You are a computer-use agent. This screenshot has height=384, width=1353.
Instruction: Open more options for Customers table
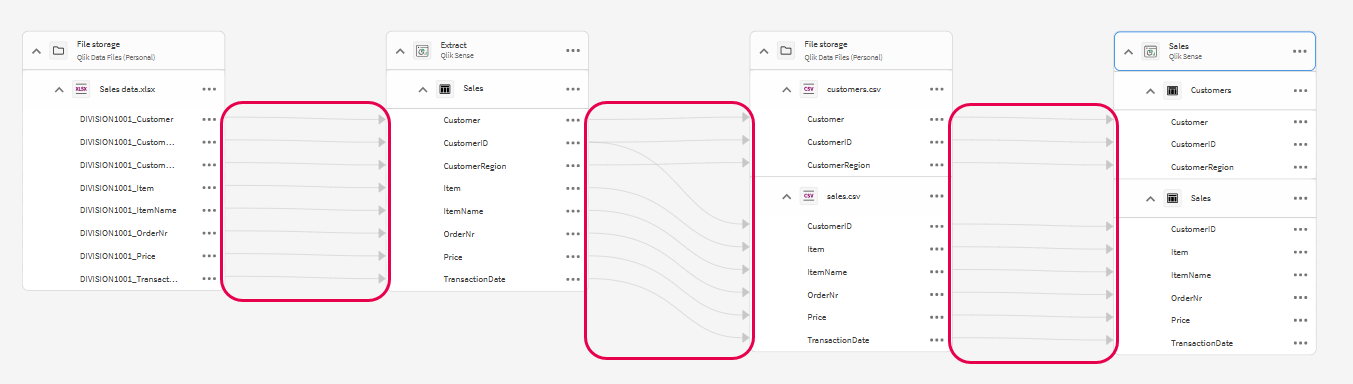[1300, 90]
